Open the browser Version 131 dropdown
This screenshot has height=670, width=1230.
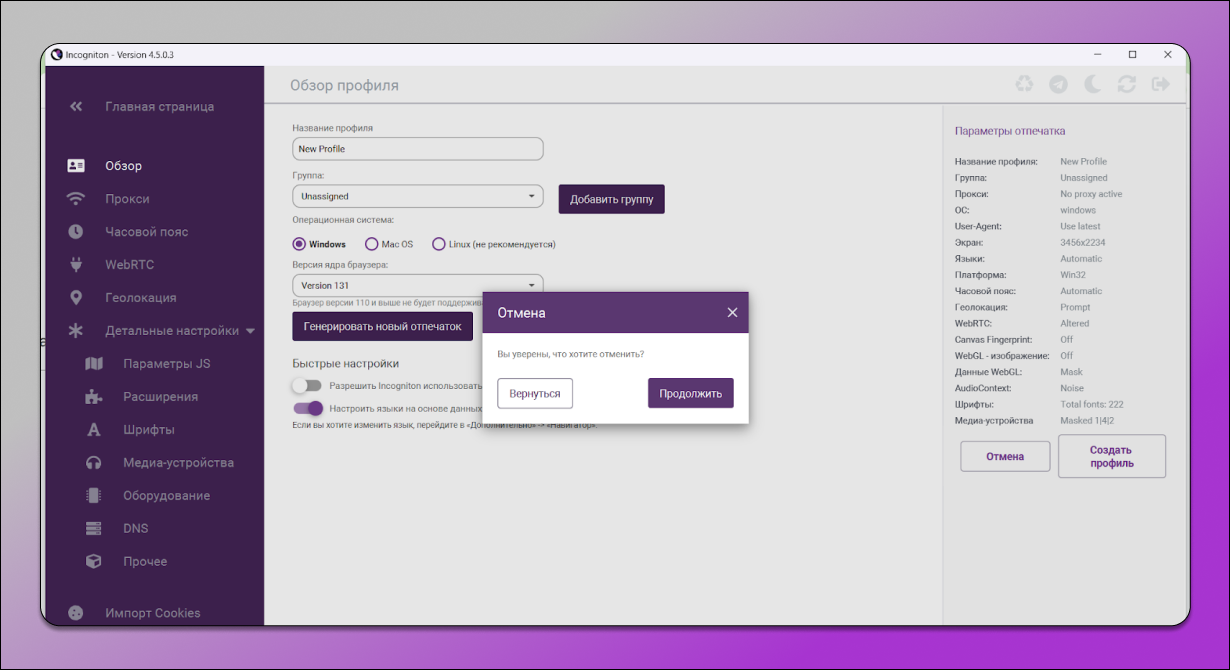pyautogui.click(x=417, y=285)
